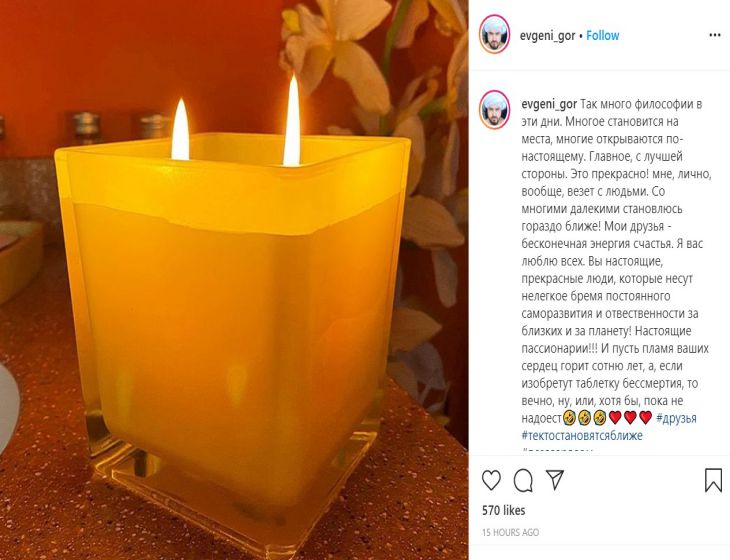Image resolution: width=730 pixels, height=560 pixels.
Task: Like the post with the heart icon
Action: coord(491,480)
